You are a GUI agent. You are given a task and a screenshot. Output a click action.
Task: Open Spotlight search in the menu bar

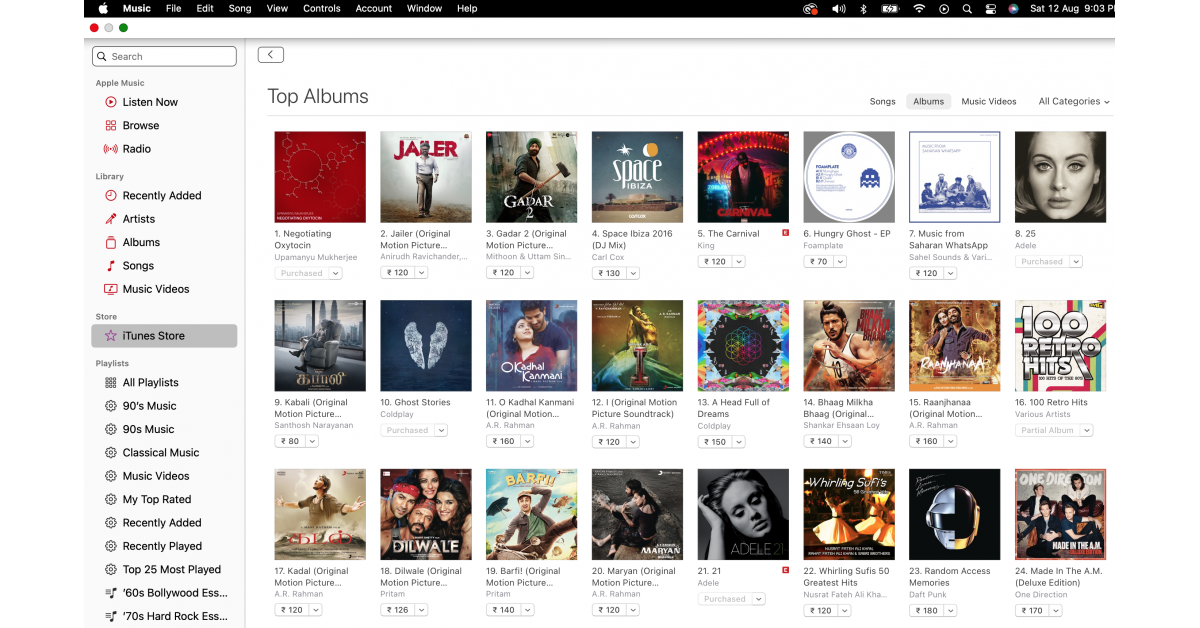967,9
